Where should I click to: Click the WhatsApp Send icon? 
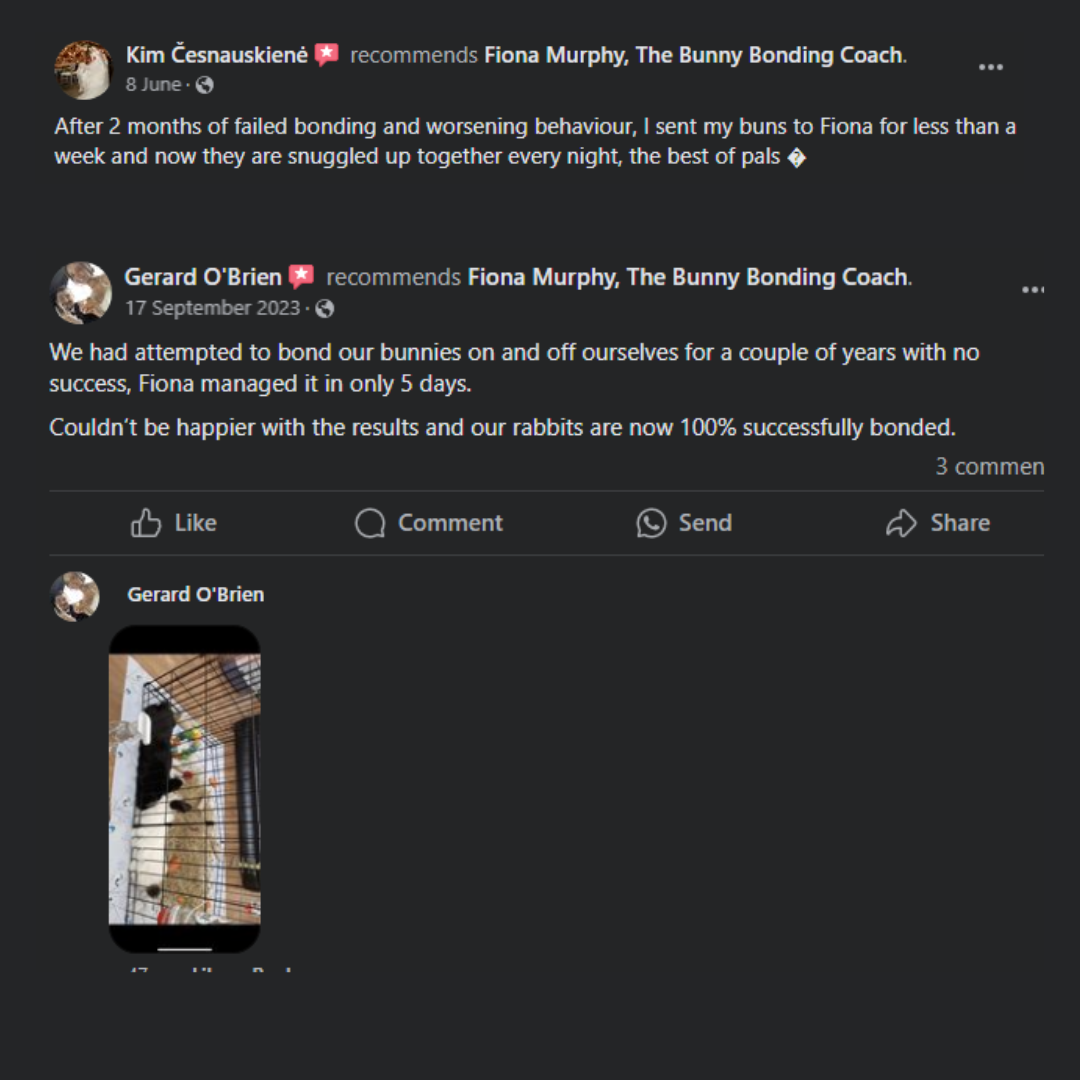coord(651,523)
